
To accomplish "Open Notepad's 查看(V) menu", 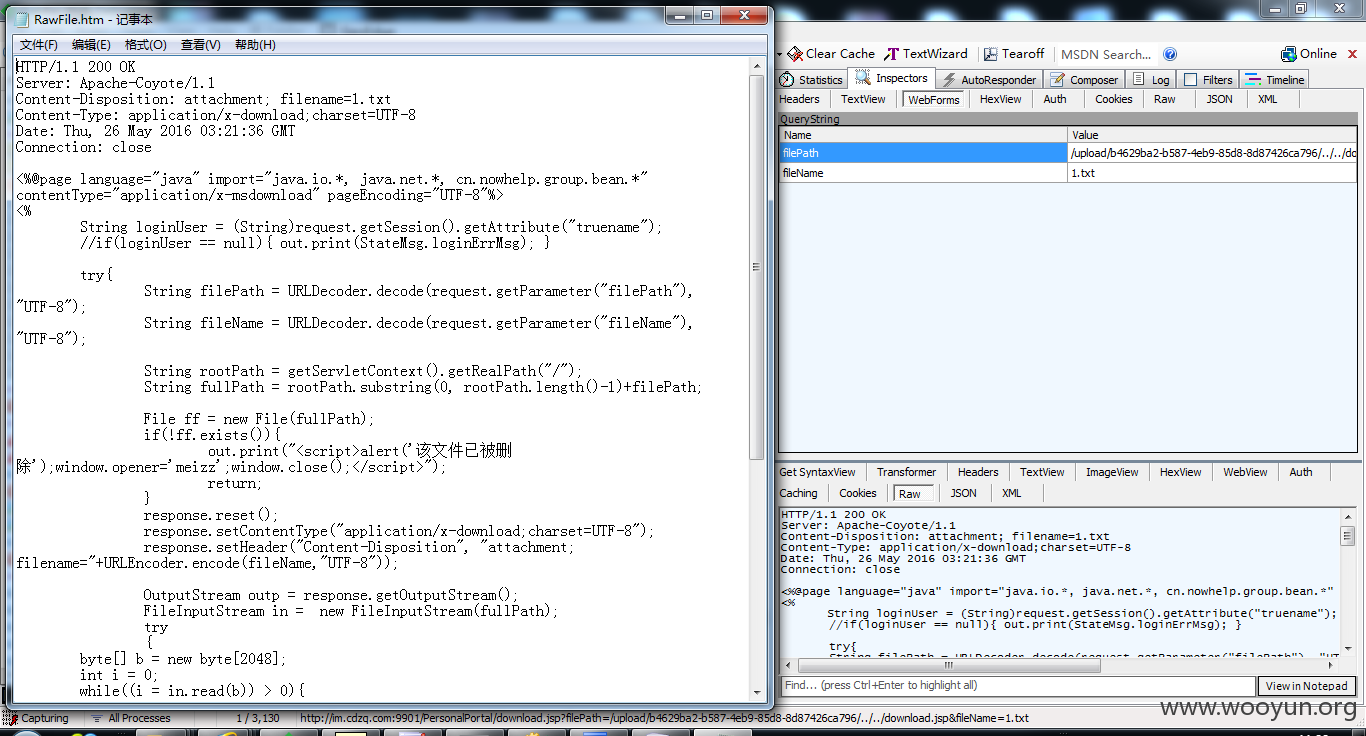I will [x=200, y=45].
